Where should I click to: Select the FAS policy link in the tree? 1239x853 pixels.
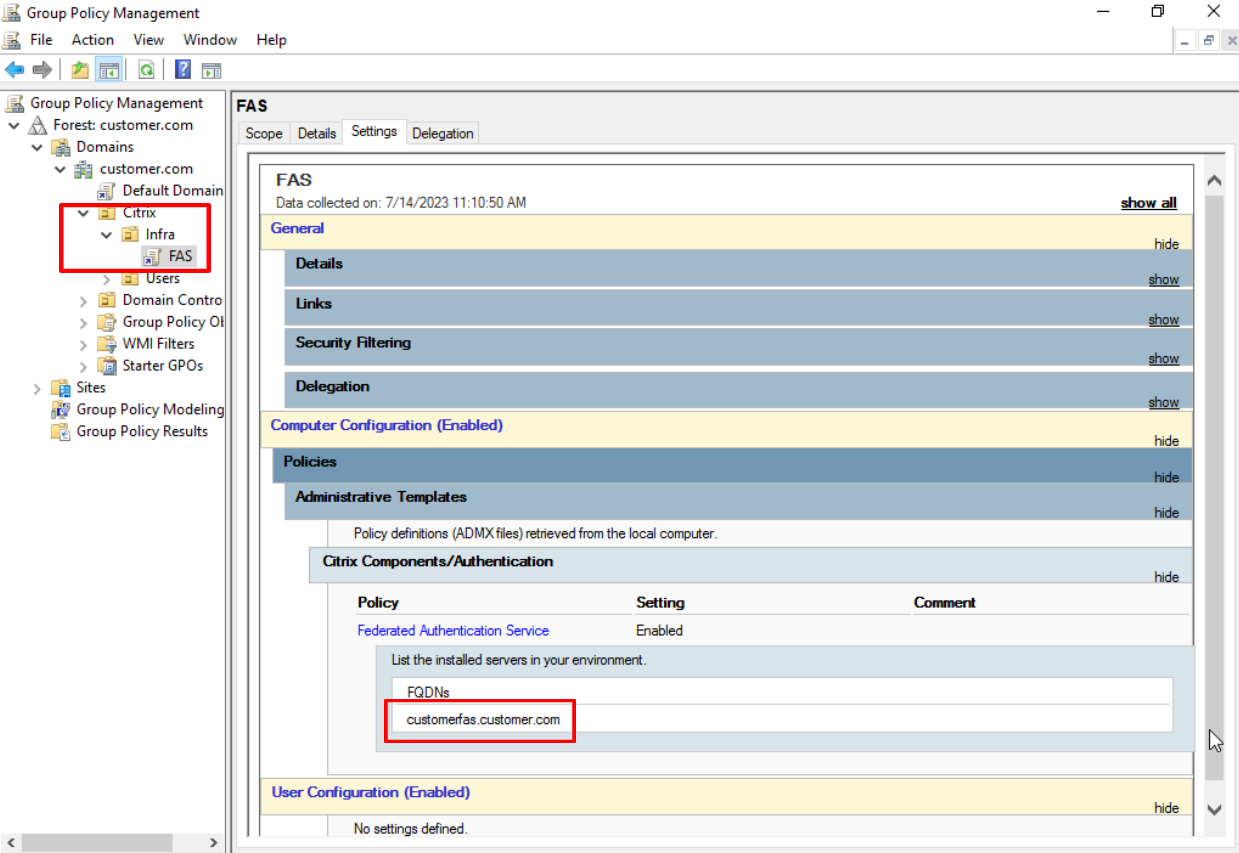(180, 257)
